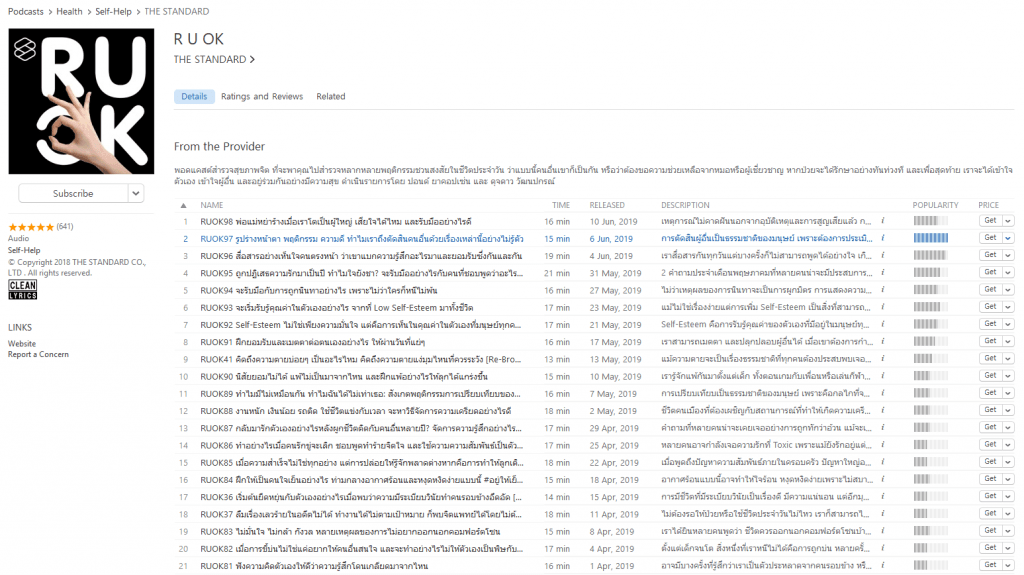
Task: Sort episodes by NAME column
Action: (212, 205)
